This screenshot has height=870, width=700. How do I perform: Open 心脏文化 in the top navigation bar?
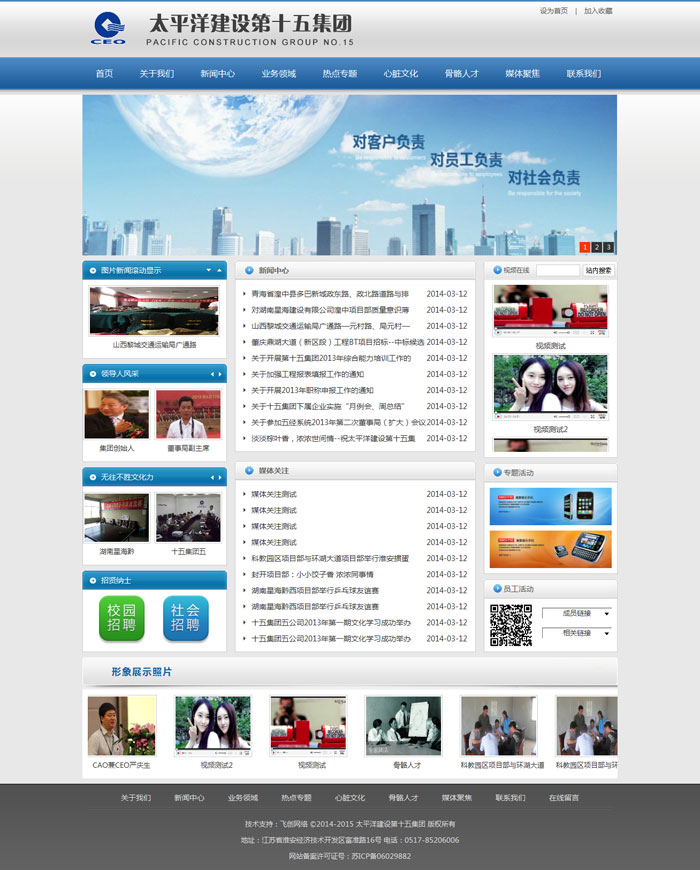click(401, 73)
